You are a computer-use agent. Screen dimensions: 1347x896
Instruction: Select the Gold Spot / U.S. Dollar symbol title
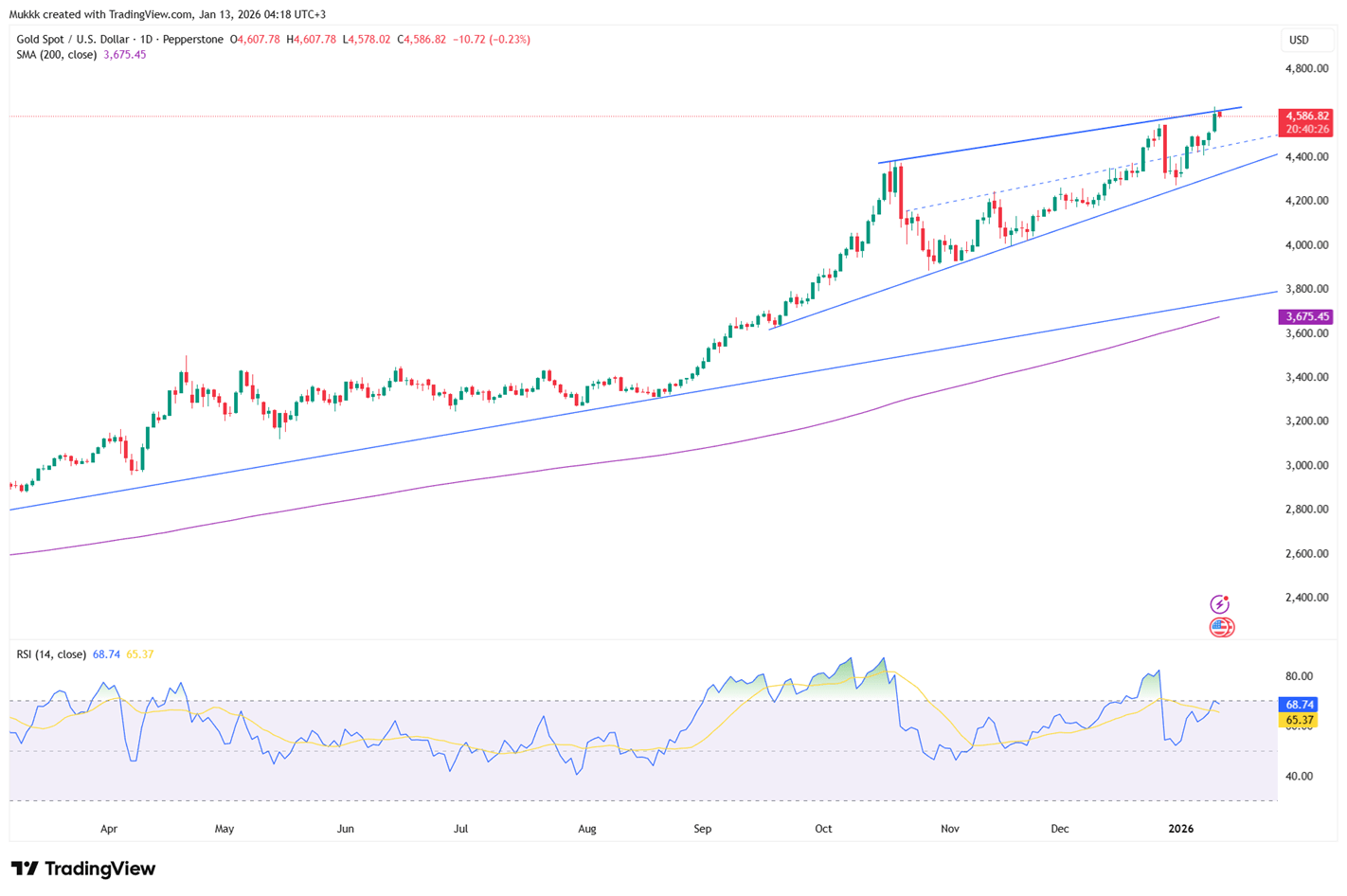[119, 40]
